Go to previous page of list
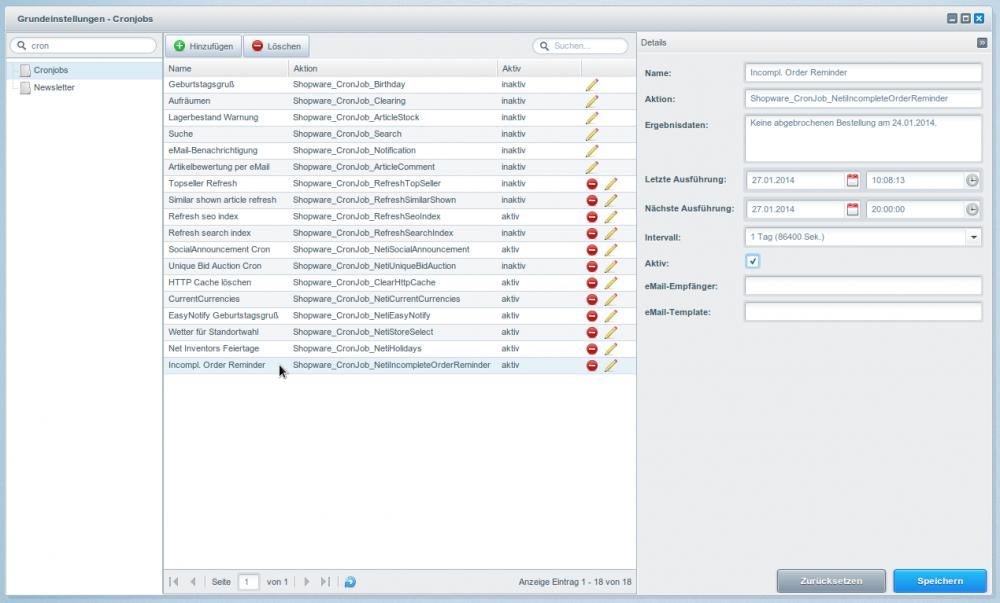Image resolution: width=1000 pixels, height=603 pixels. [x=193, y=581]
